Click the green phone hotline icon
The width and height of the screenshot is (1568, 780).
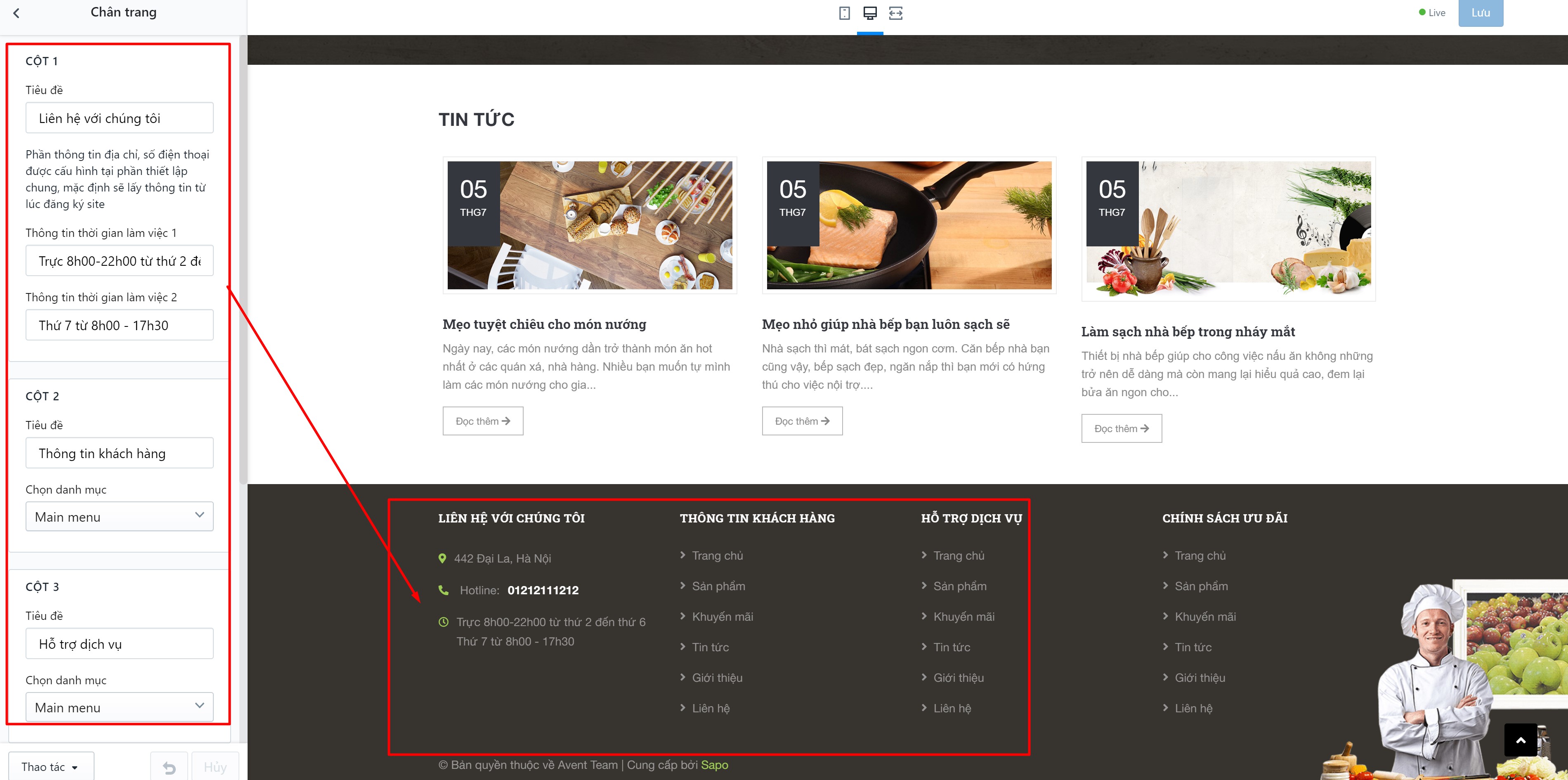(444, 590)
